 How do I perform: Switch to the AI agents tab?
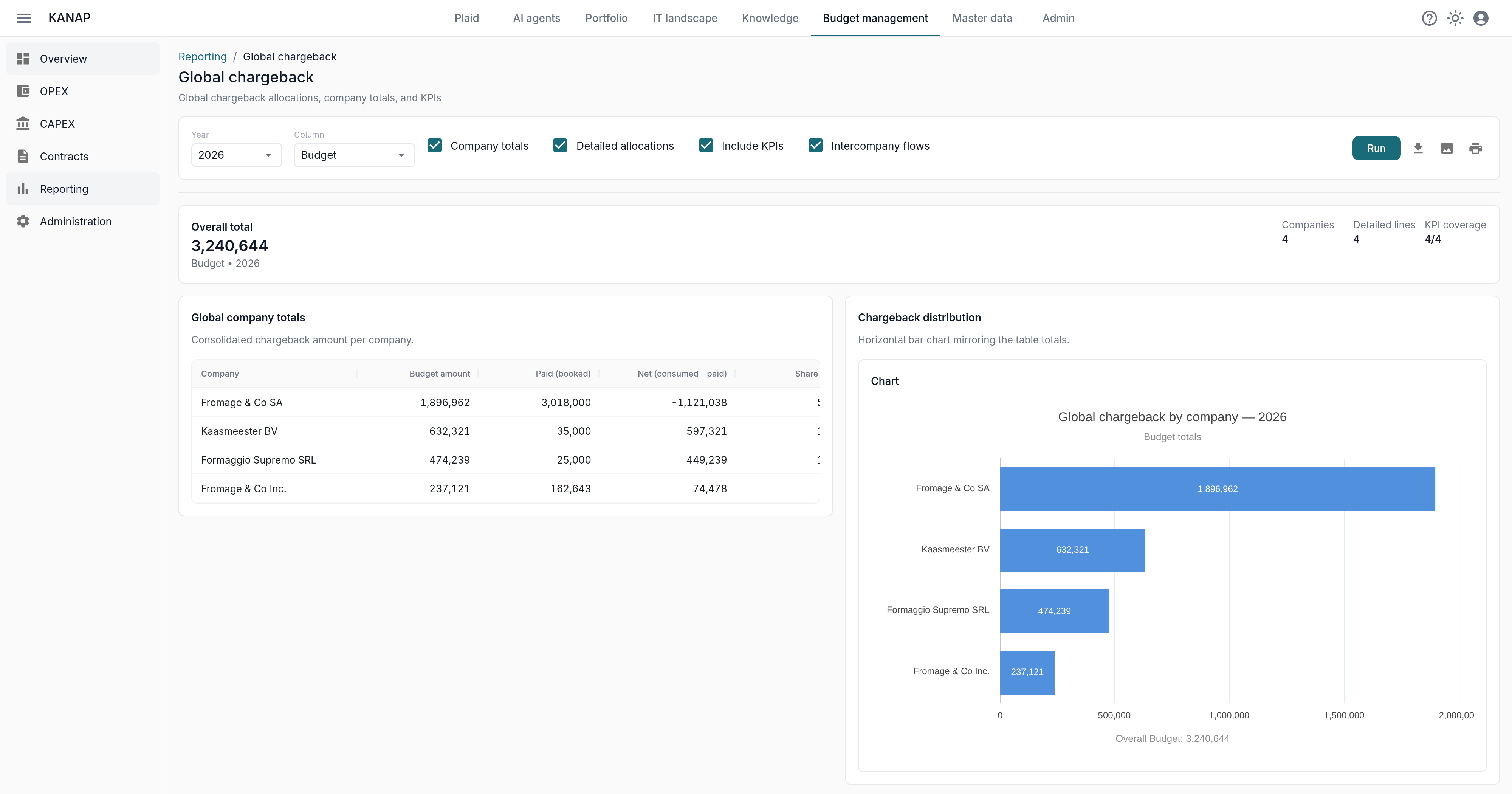click(x=536, y=18)
